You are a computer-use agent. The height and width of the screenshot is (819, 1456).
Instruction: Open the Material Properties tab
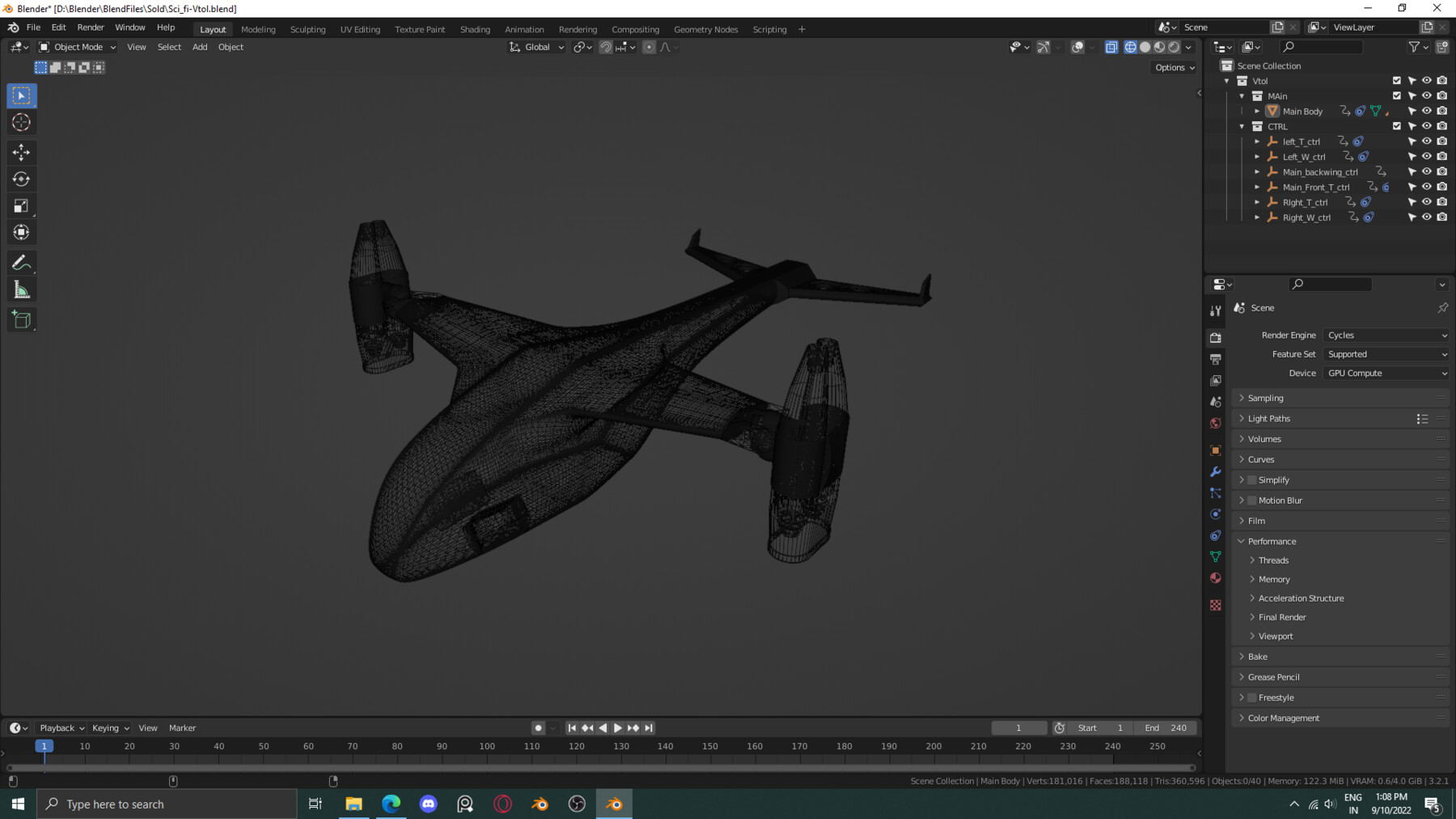click(x=1215, y=578)
